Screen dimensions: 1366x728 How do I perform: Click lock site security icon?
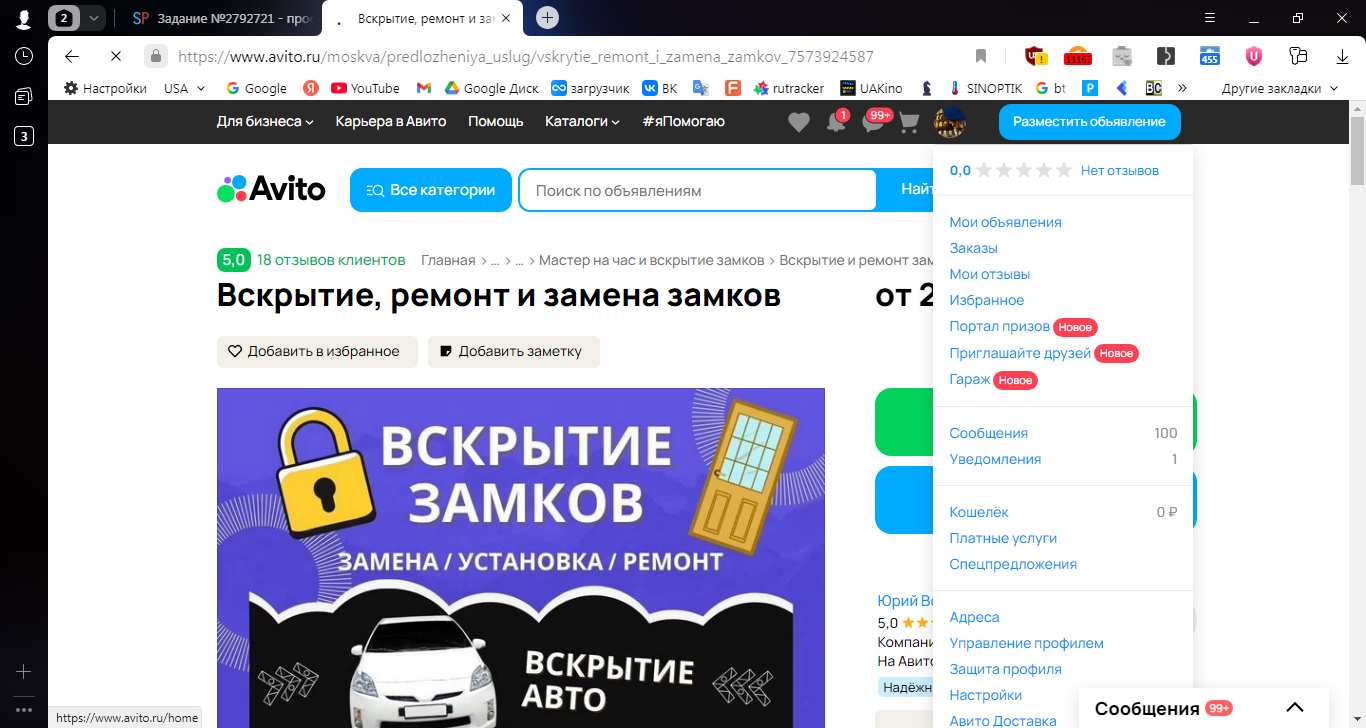click(155, 56)
